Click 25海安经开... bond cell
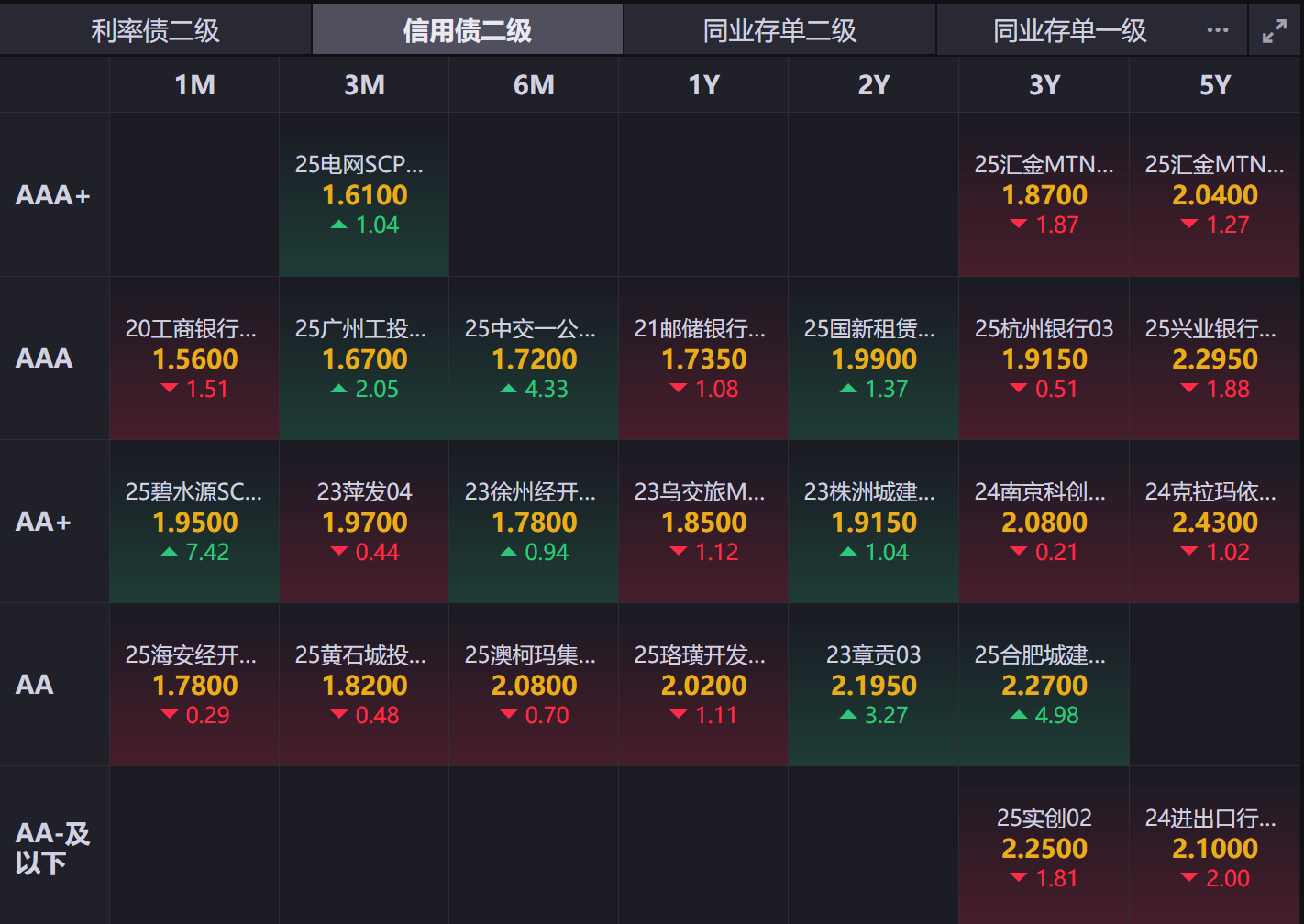This screenshot has width=1304, height=924. point(194,685)
